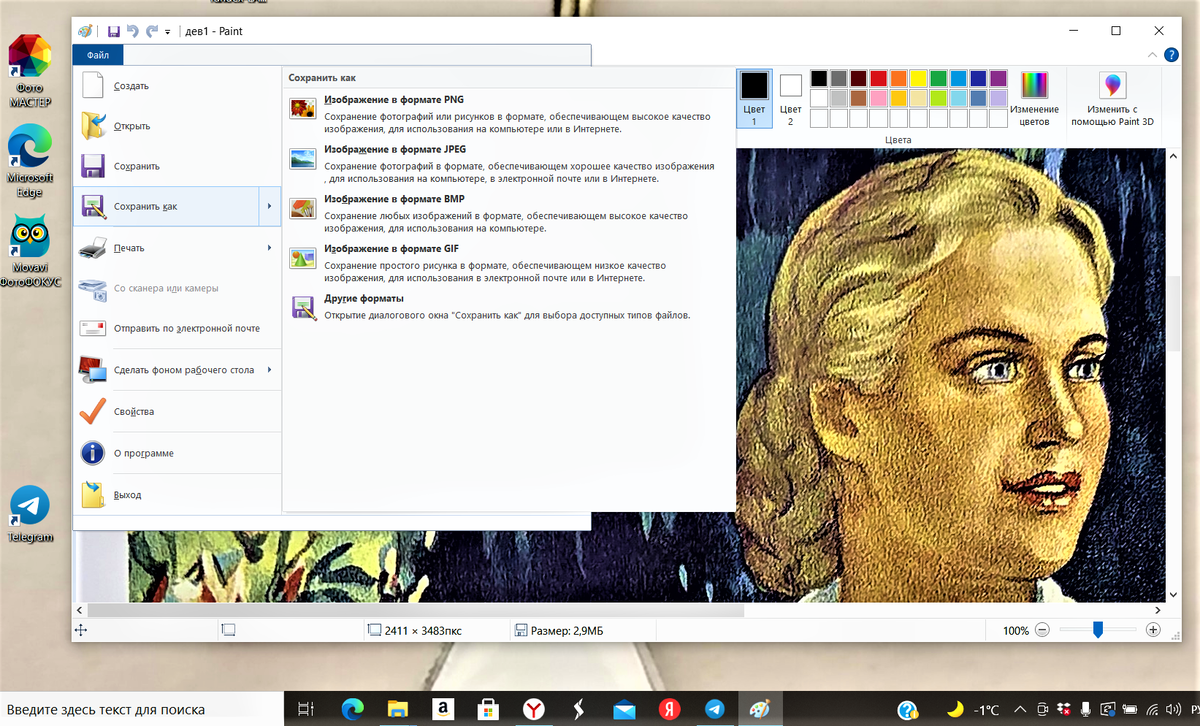
Task: Click the Другие форматы option title
Action: click(x=364, y=298)
